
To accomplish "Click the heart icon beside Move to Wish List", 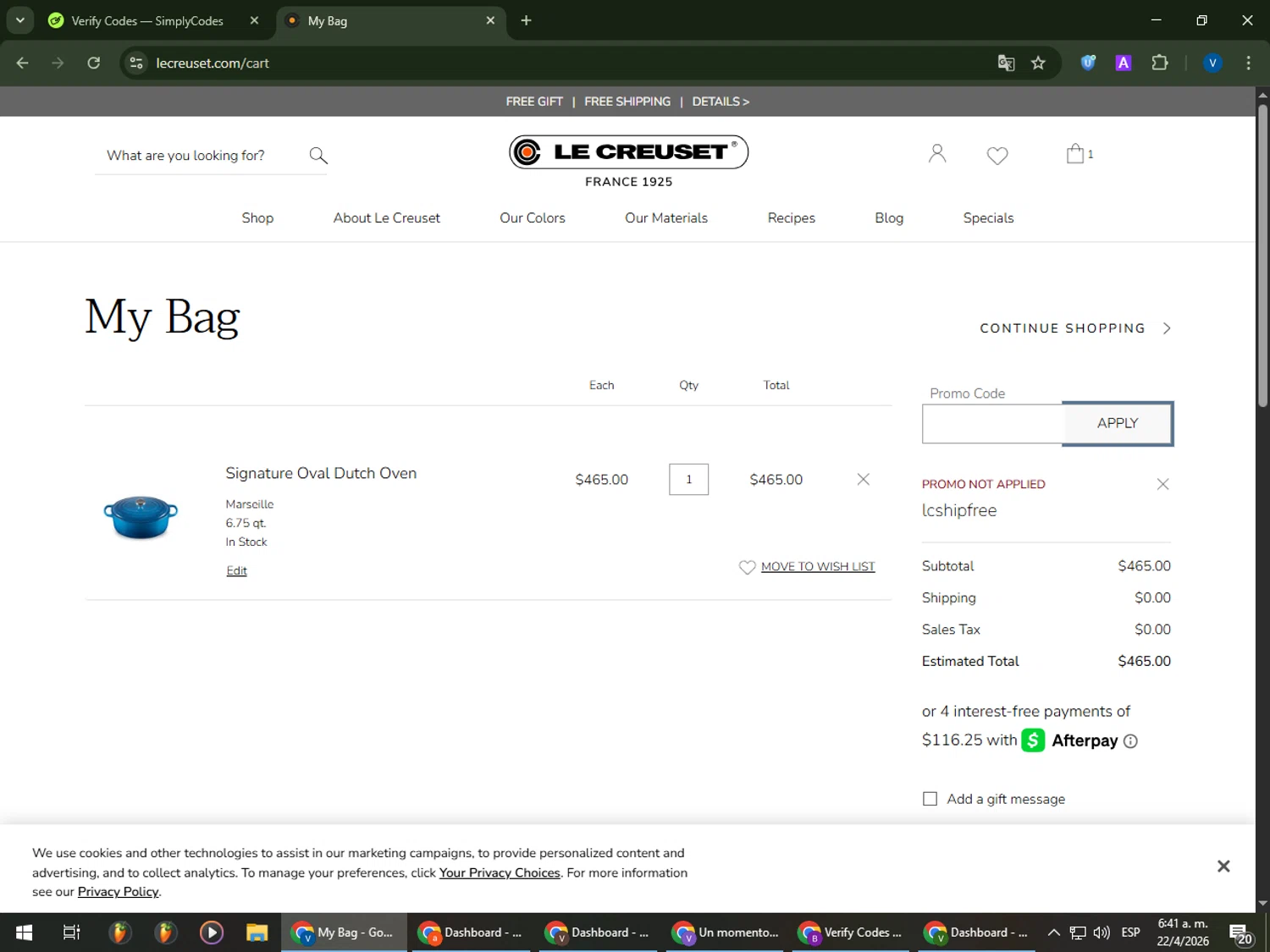I will pos(747,567).
